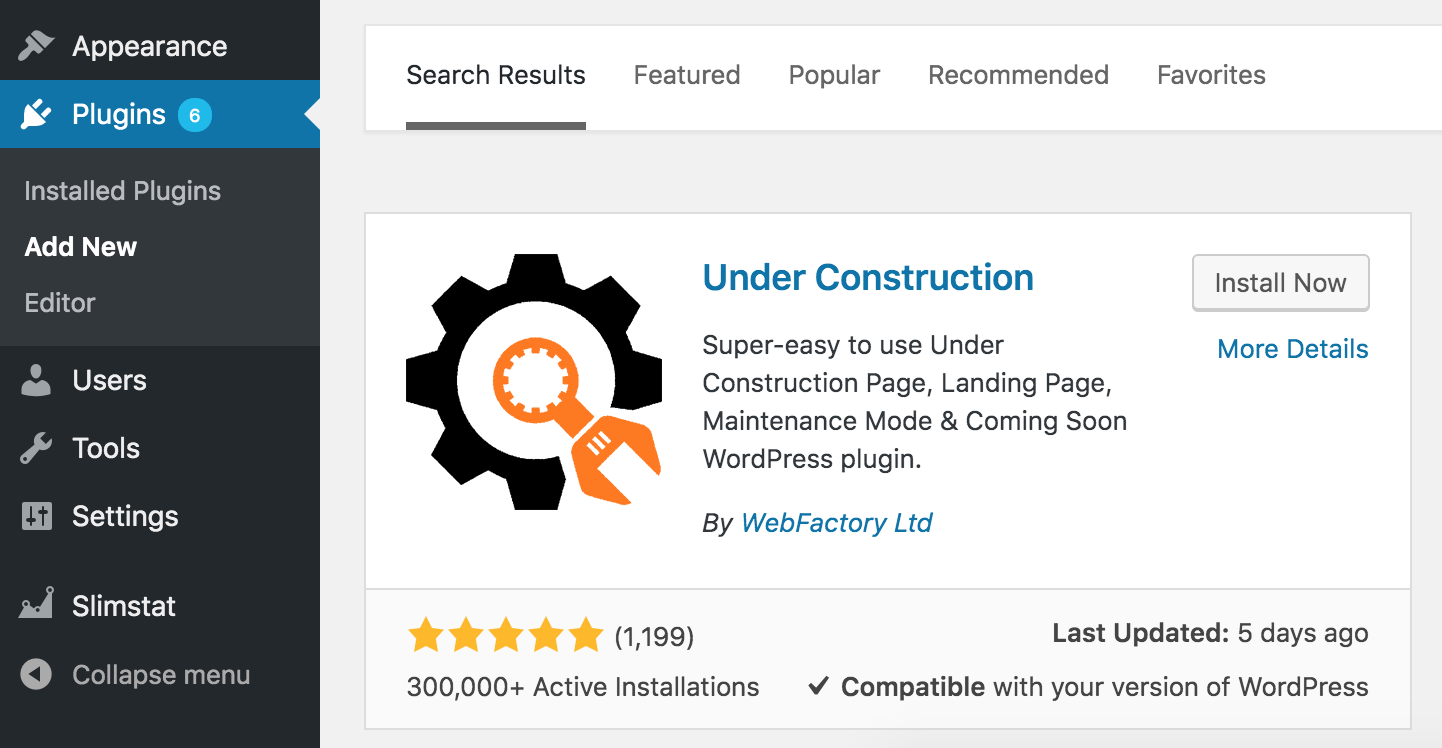Click the Under Construction gear logo
The image size is (1442, 748).
tap(533, 381)
